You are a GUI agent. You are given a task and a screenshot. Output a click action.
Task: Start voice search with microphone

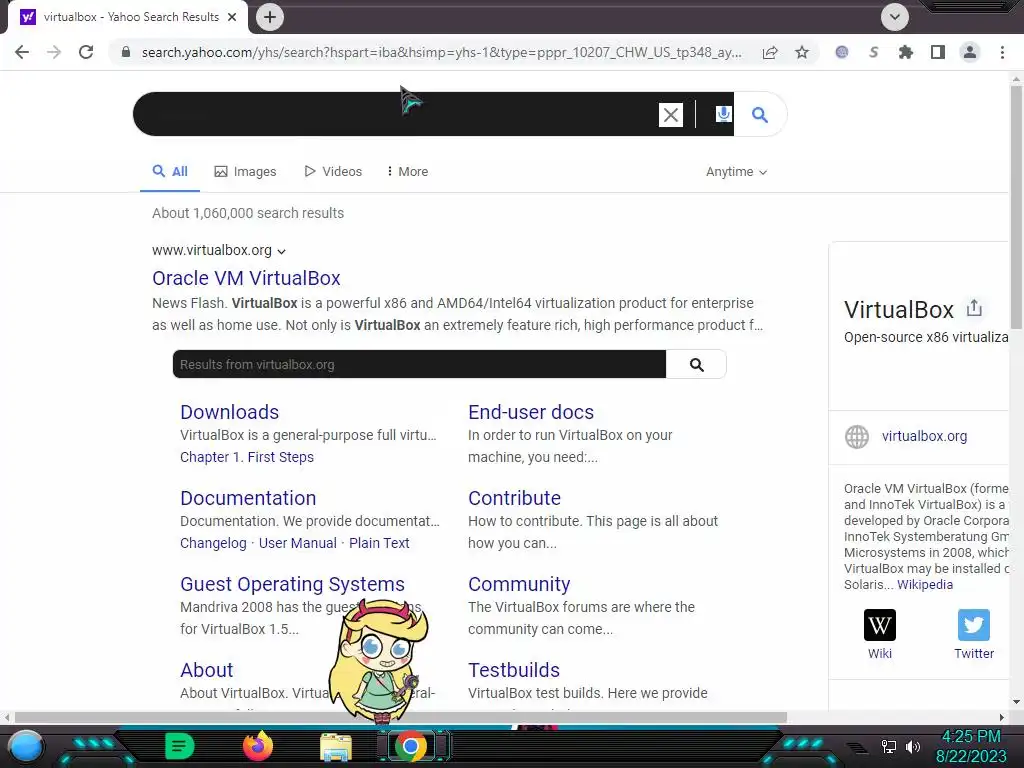pyautogui.click(x=723, y=114)
